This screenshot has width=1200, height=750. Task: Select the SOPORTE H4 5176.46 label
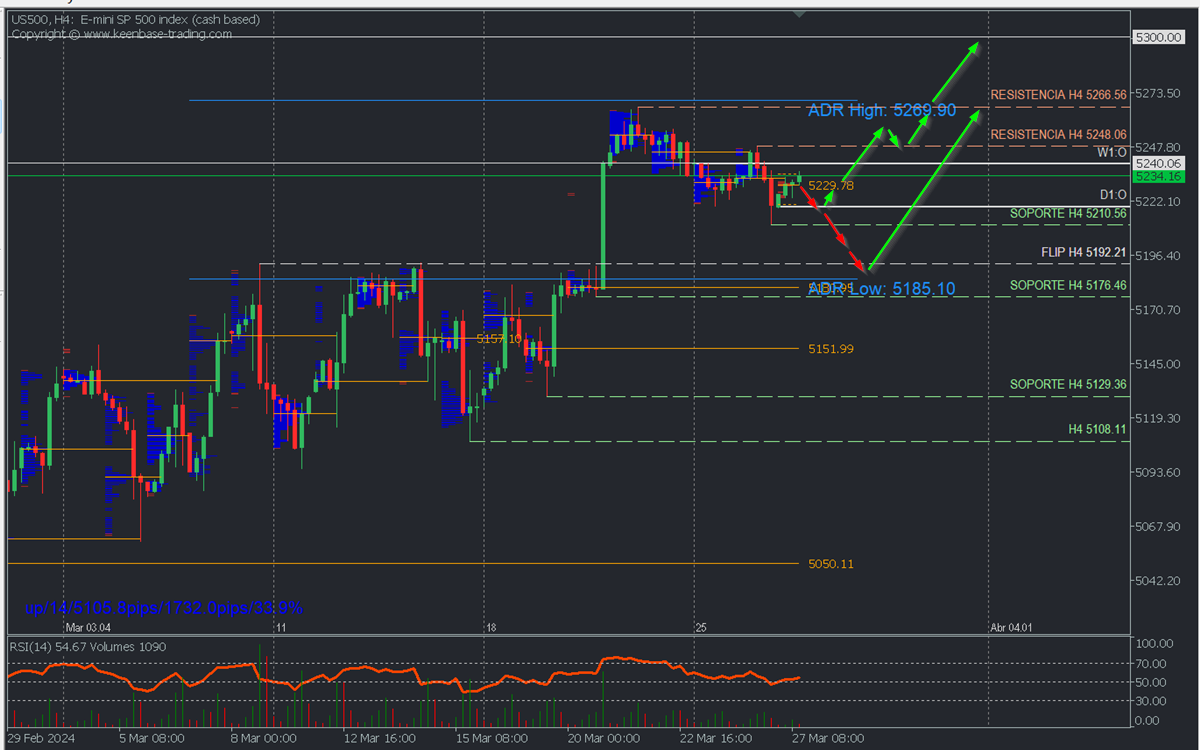coord(1068,285)
